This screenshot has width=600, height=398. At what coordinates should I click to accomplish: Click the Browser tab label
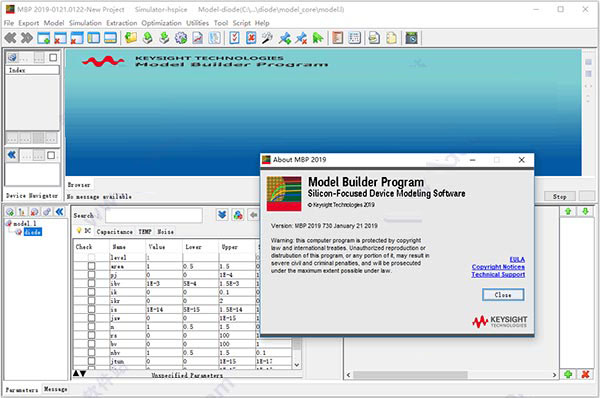79,185
